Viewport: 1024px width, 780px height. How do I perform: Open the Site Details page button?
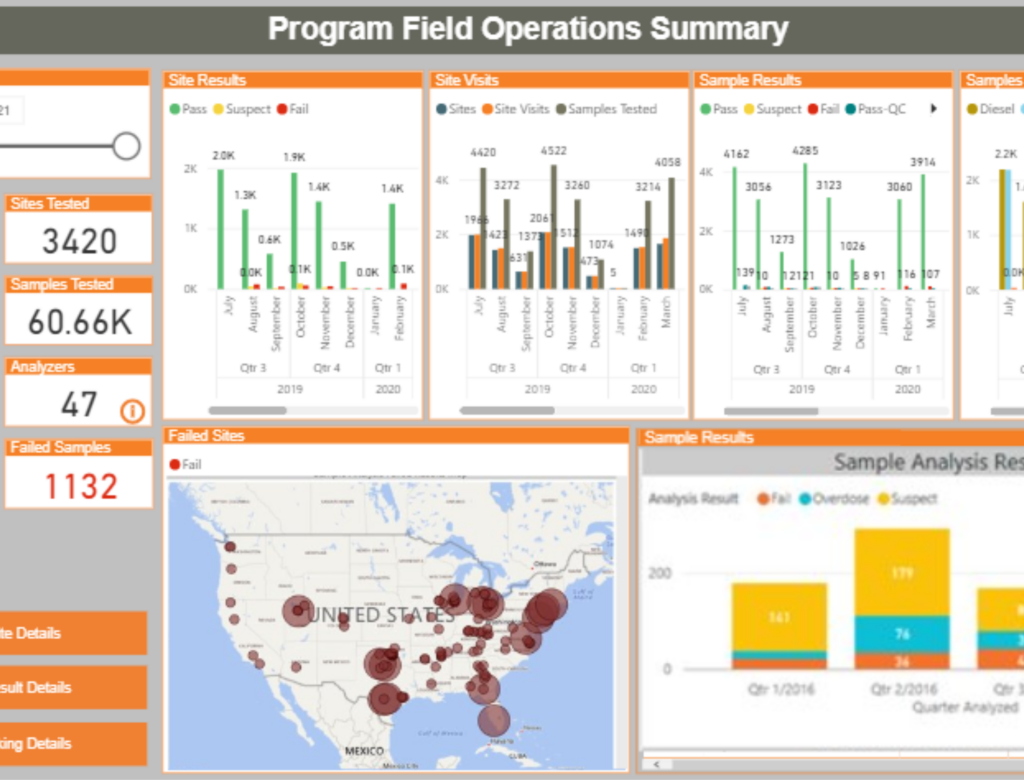[x=70, y=633]
